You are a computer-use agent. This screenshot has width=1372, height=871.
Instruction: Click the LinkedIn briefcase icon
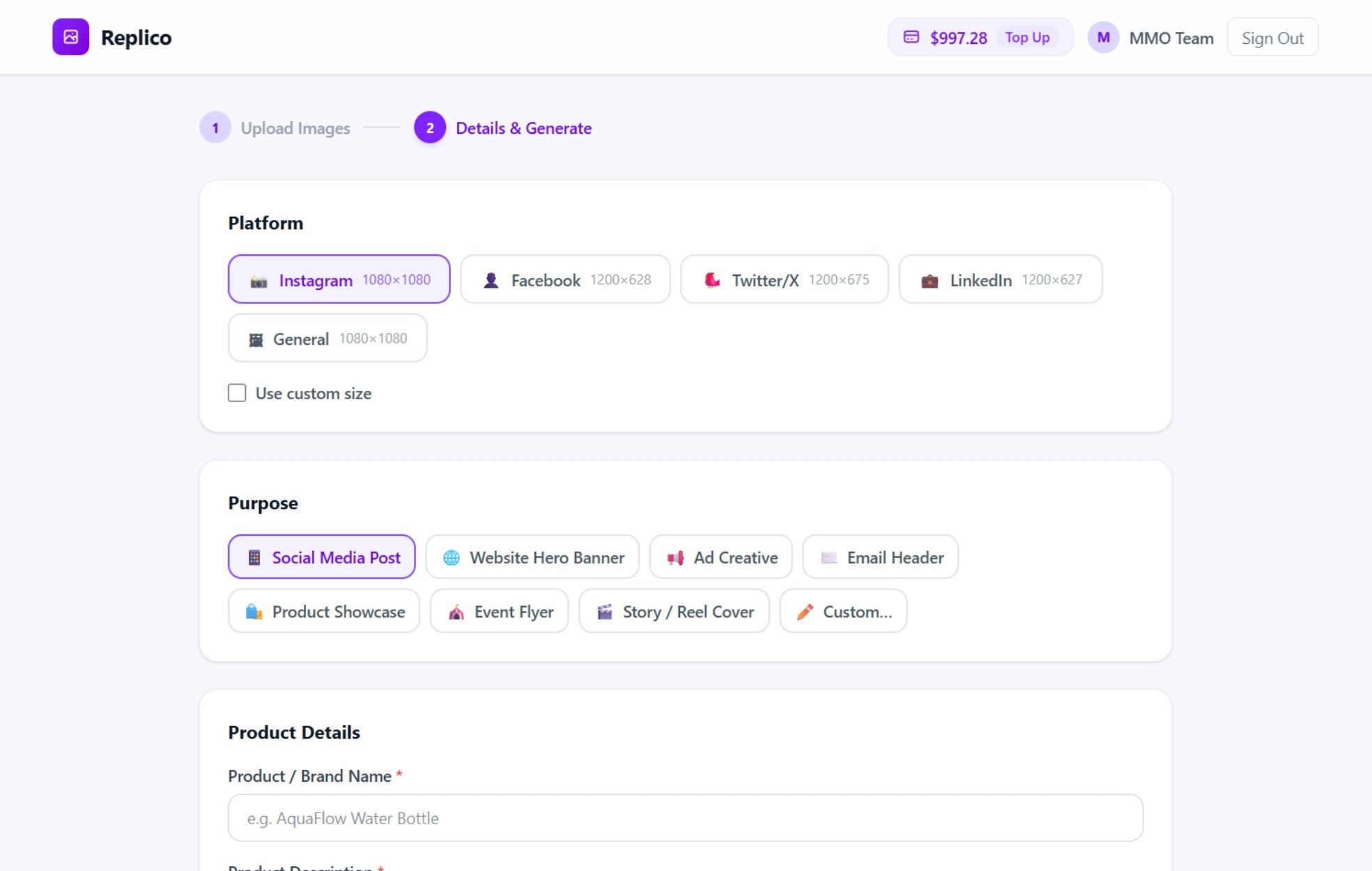tap(930, 281)
